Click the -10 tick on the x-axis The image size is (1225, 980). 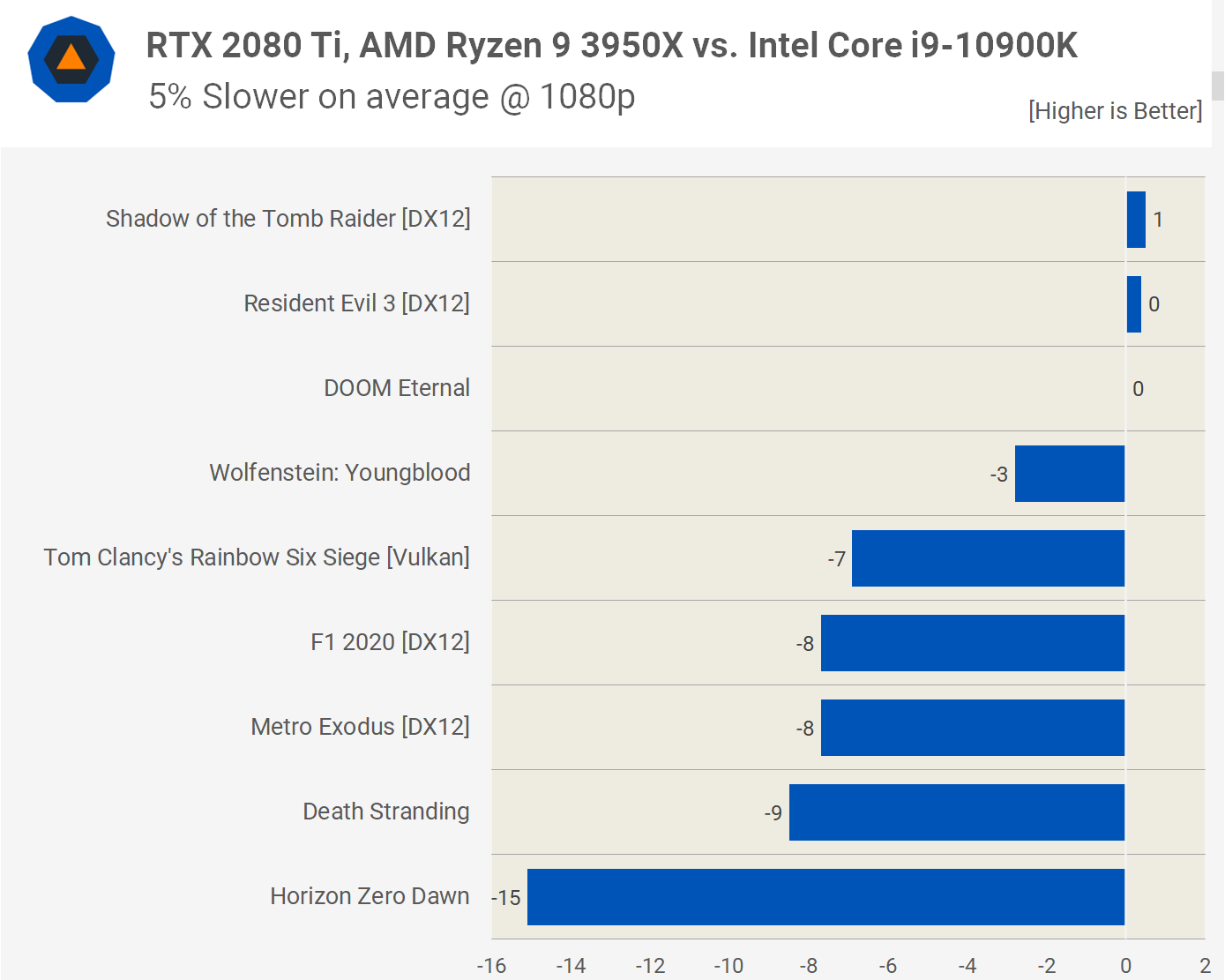(x=729, y=966)
